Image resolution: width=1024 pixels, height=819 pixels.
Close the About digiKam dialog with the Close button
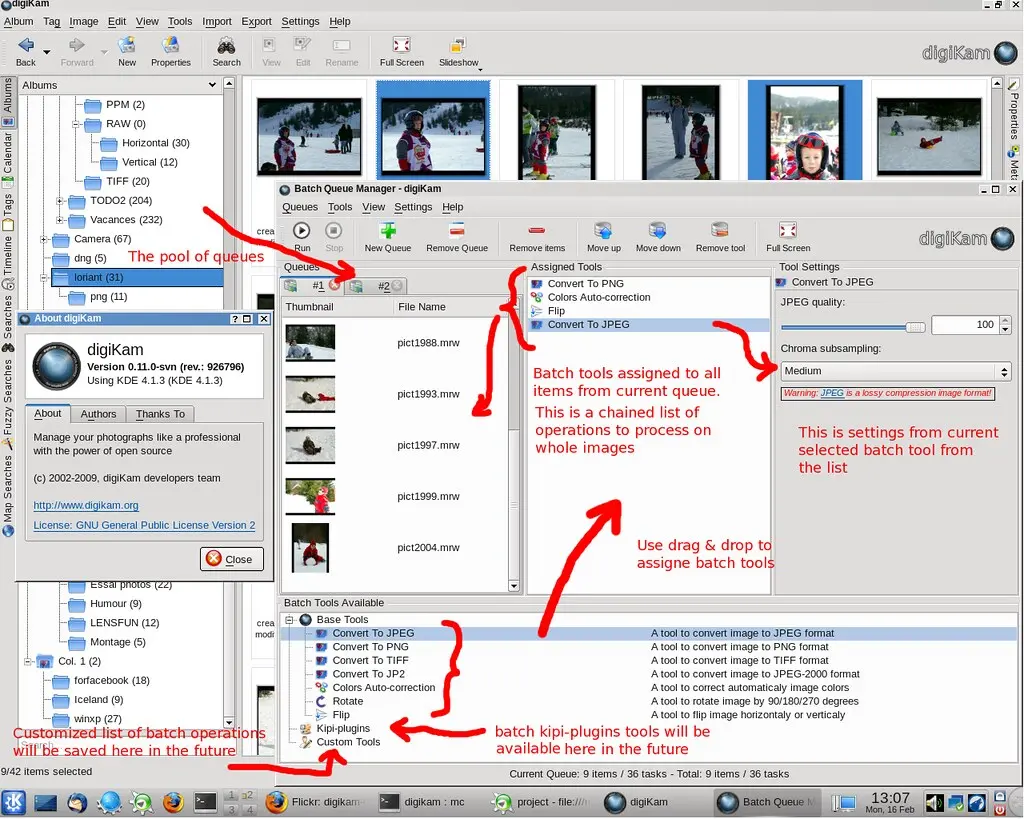point(232,559)
